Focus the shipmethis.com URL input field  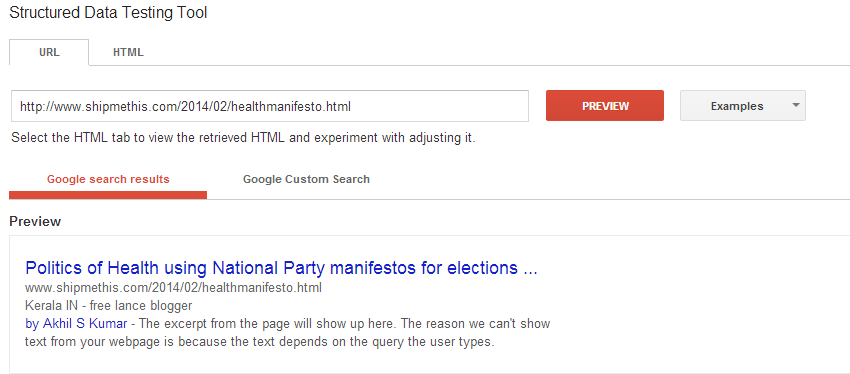pos(269,106)
